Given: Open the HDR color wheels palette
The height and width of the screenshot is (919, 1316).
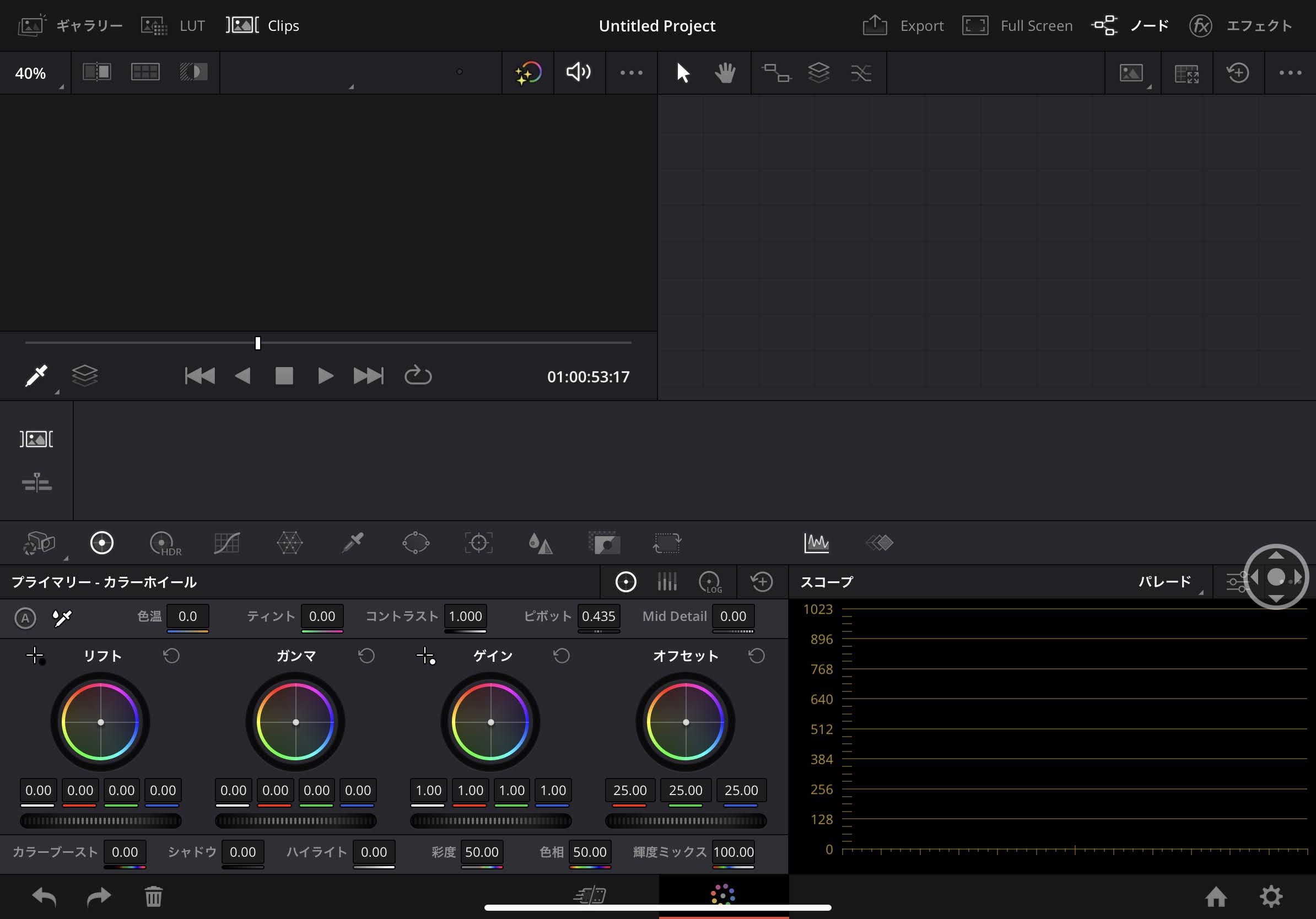Looking at the screenshot, I should click(164, 543).
